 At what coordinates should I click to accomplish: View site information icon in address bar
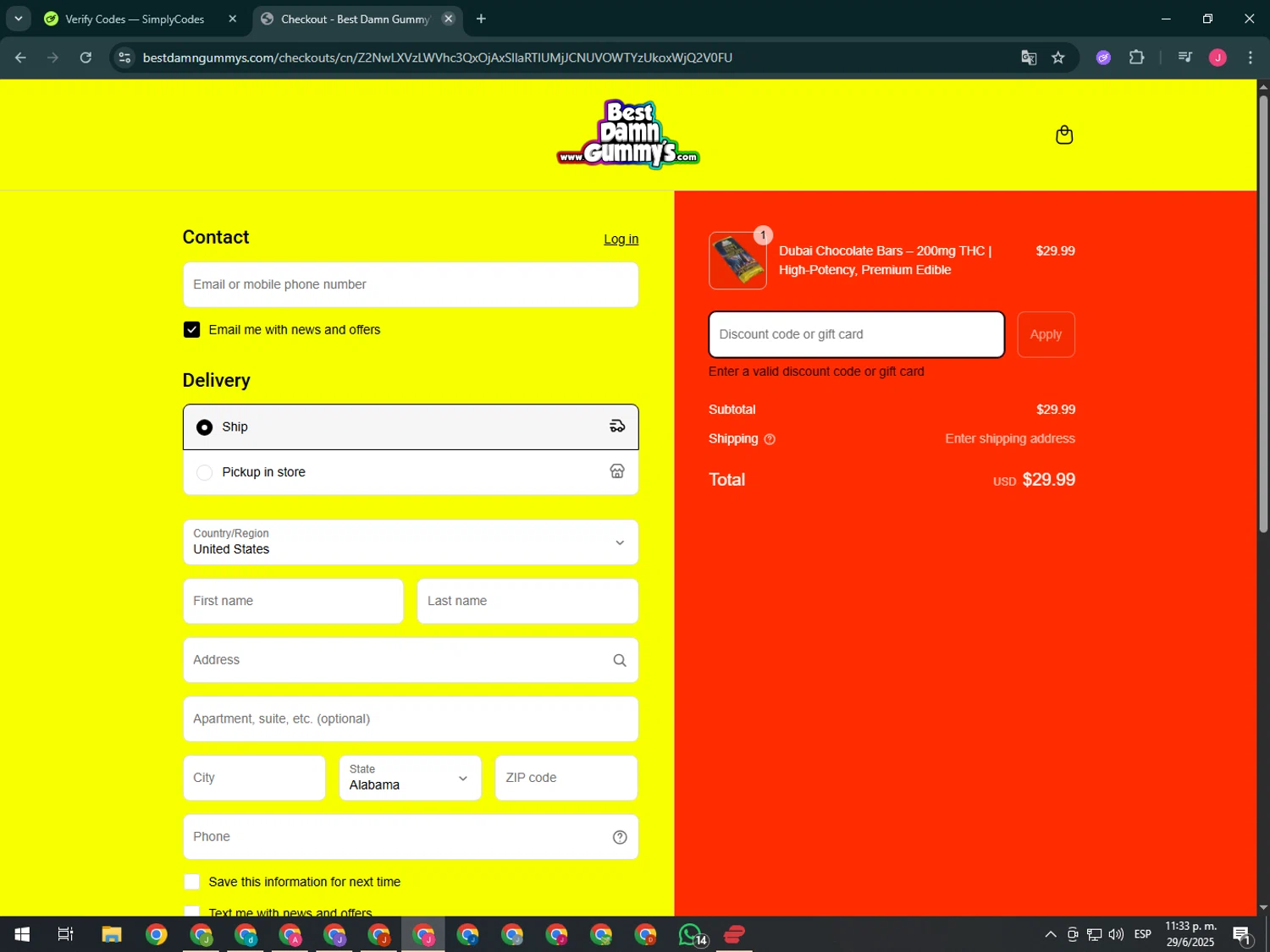(124, 58)
